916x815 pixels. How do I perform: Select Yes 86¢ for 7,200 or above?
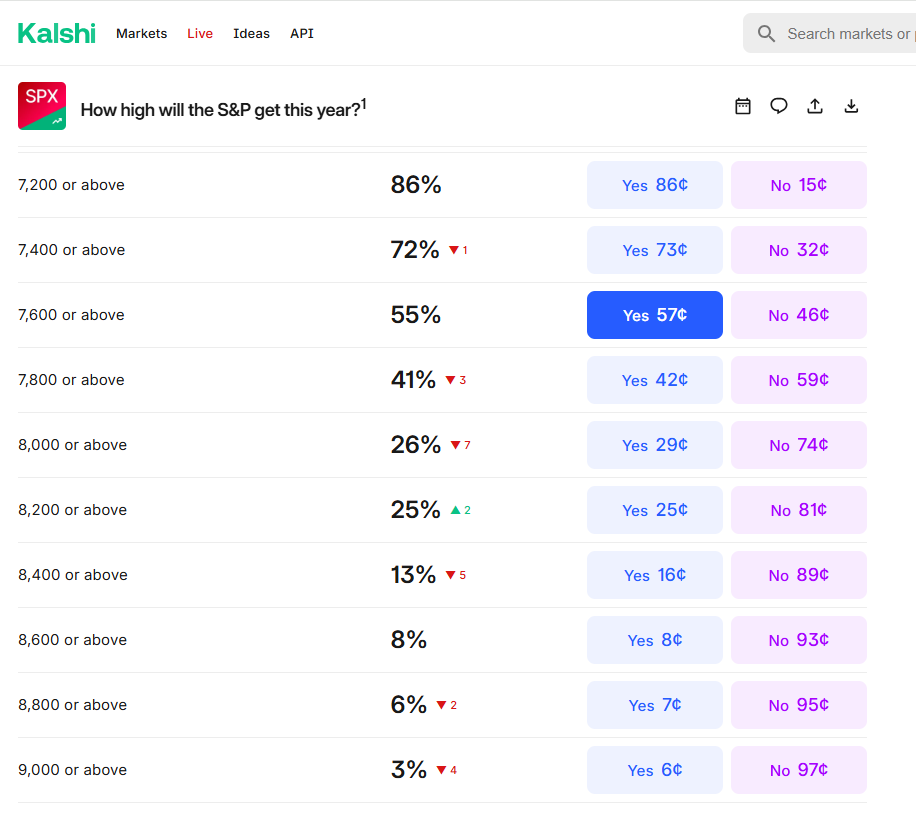coord(655,185)
